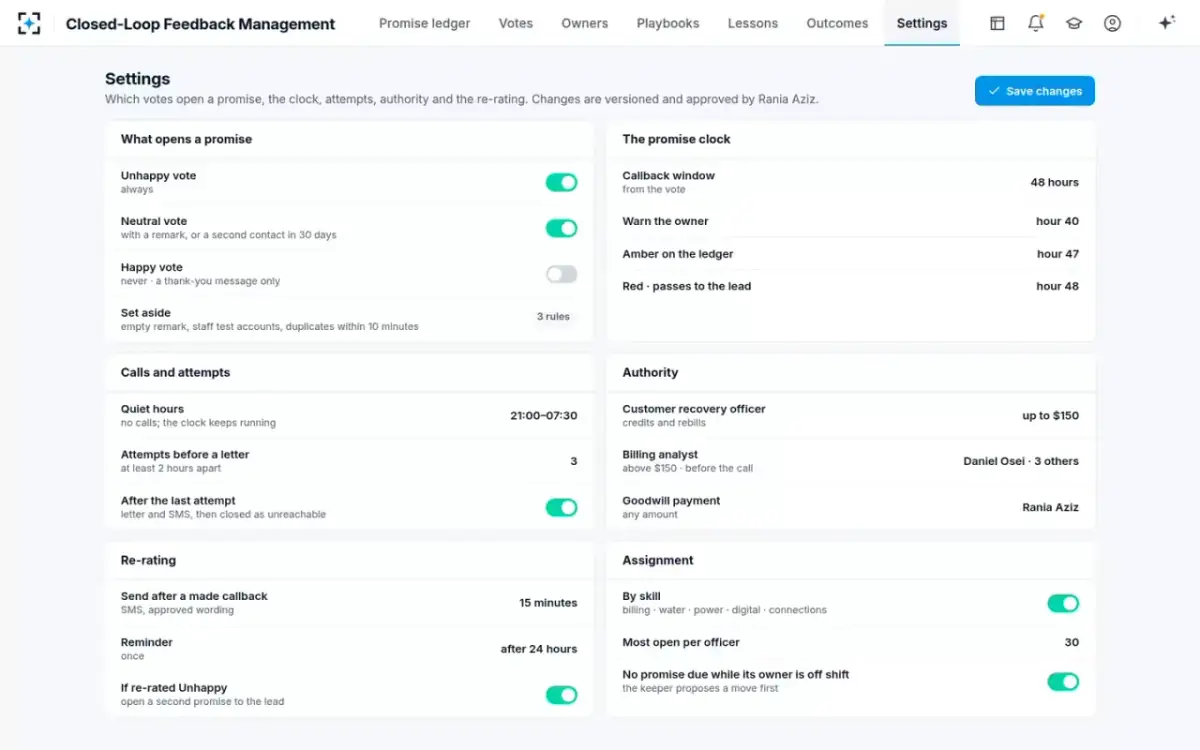Toggle no promise due off shift switch

(1063, 681)
